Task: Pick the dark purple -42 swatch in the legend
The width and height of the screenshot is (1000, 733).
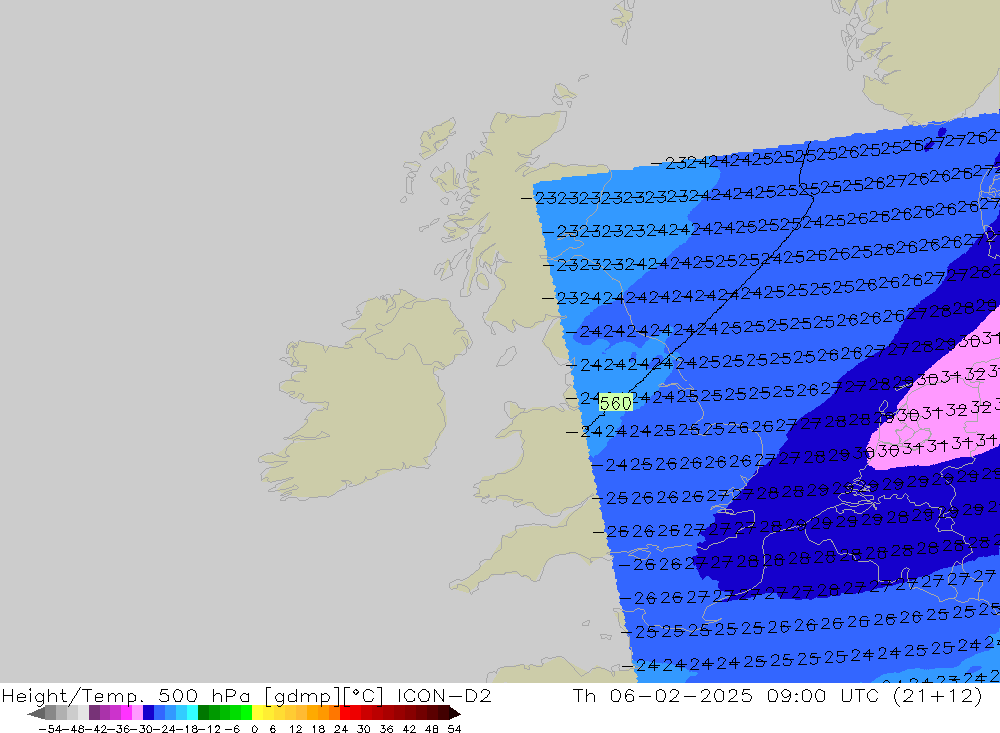Action: click(94, 713)
